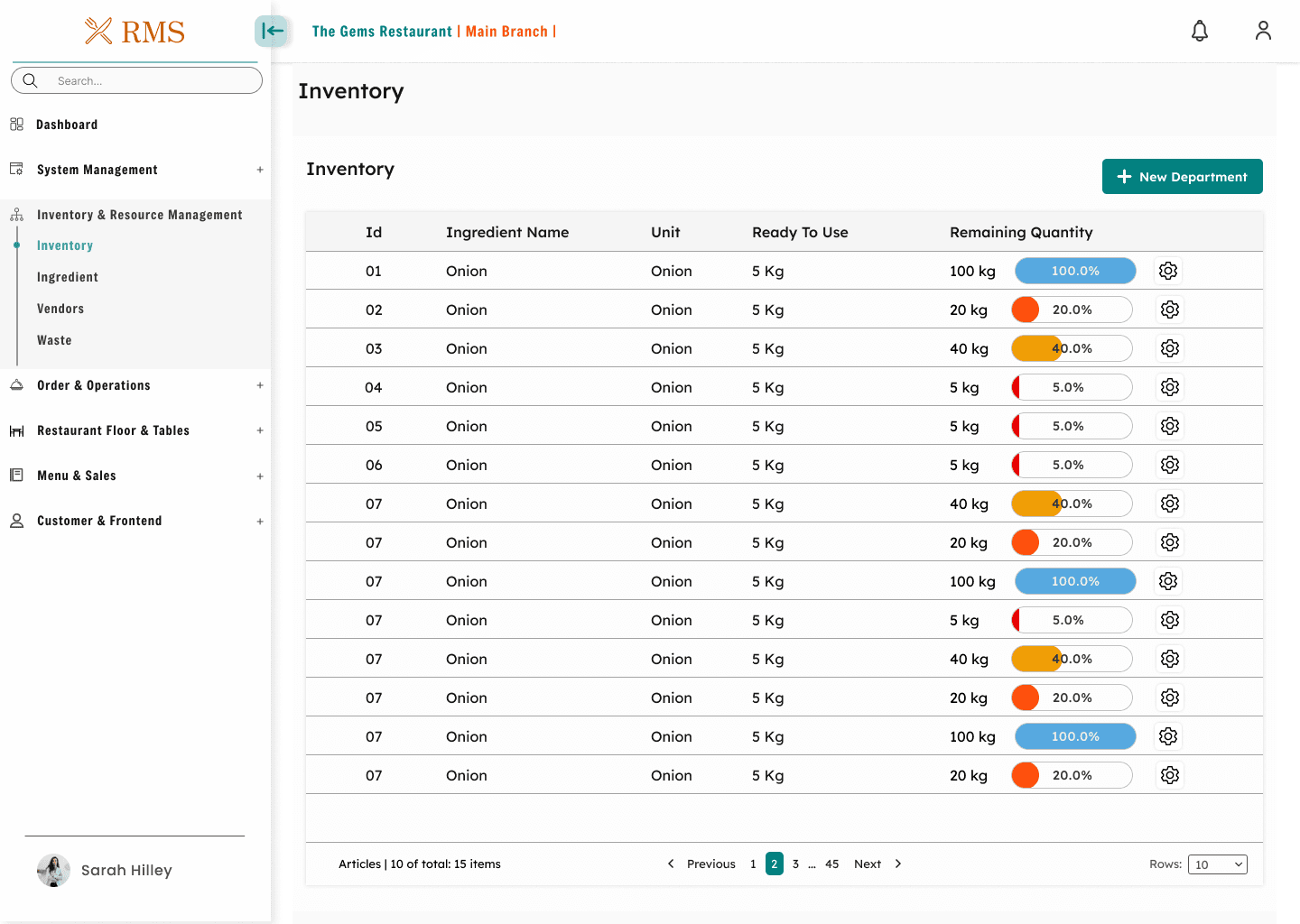Click the Dashboard grid icon
The width and height of the screenshot is (1300, 924).
pos(16,125)
